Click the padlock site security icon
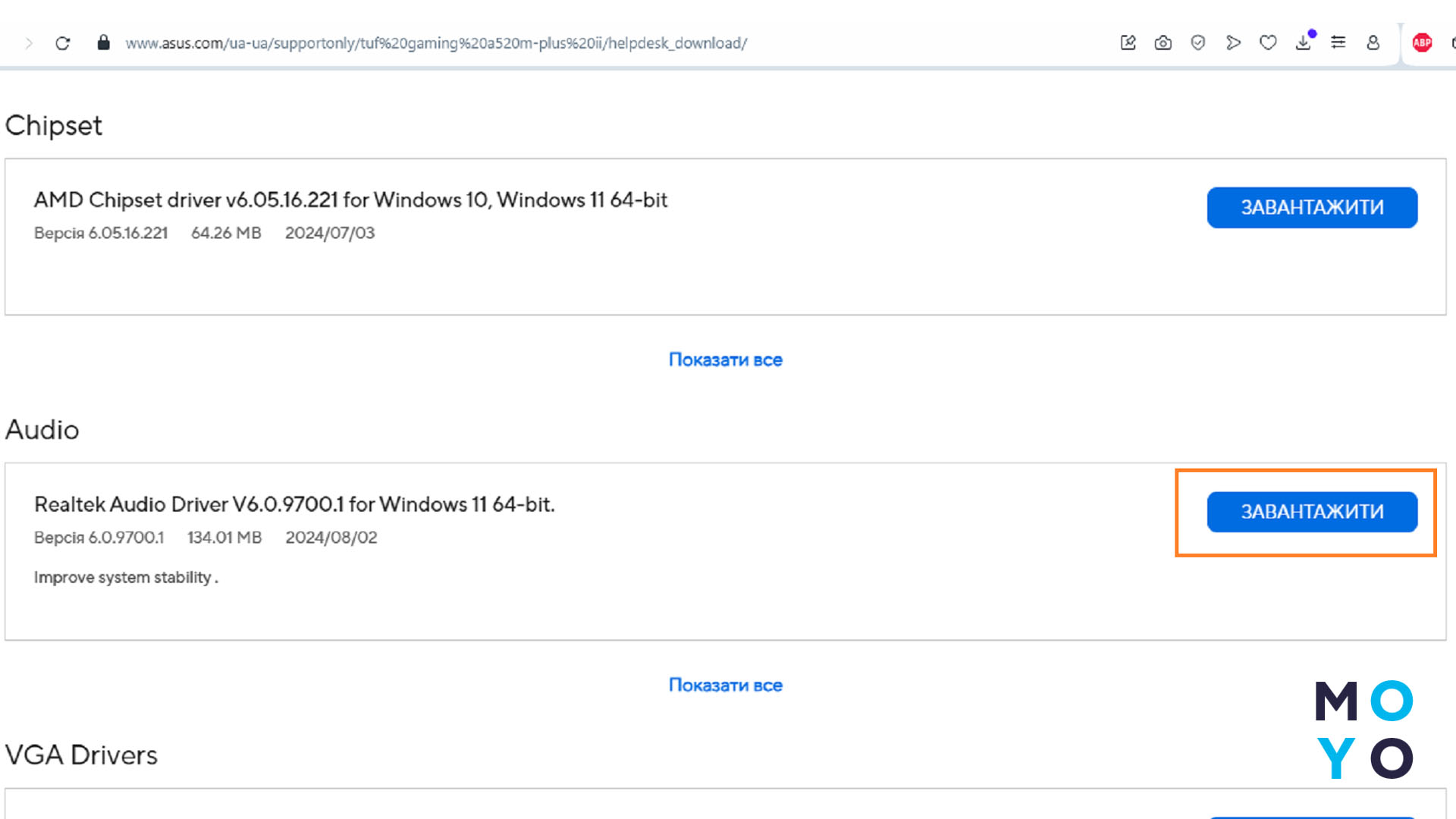 click(x=104, y=42)
